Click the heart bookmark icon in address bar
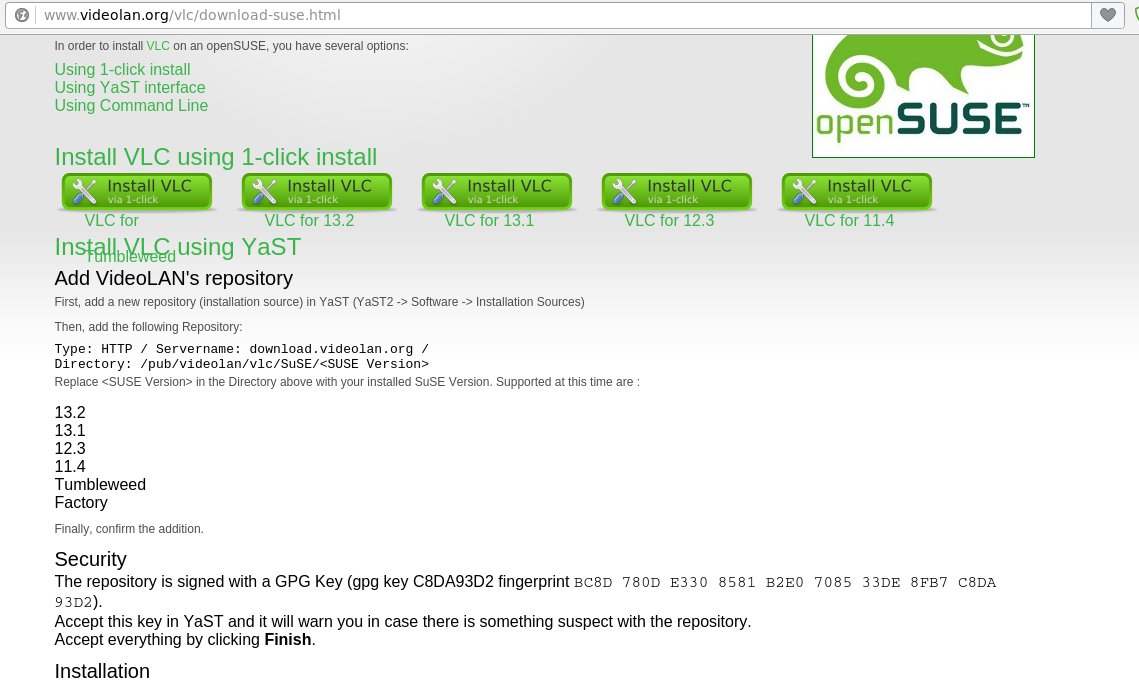This screenshot has width=1139, height=683. 1107,15
